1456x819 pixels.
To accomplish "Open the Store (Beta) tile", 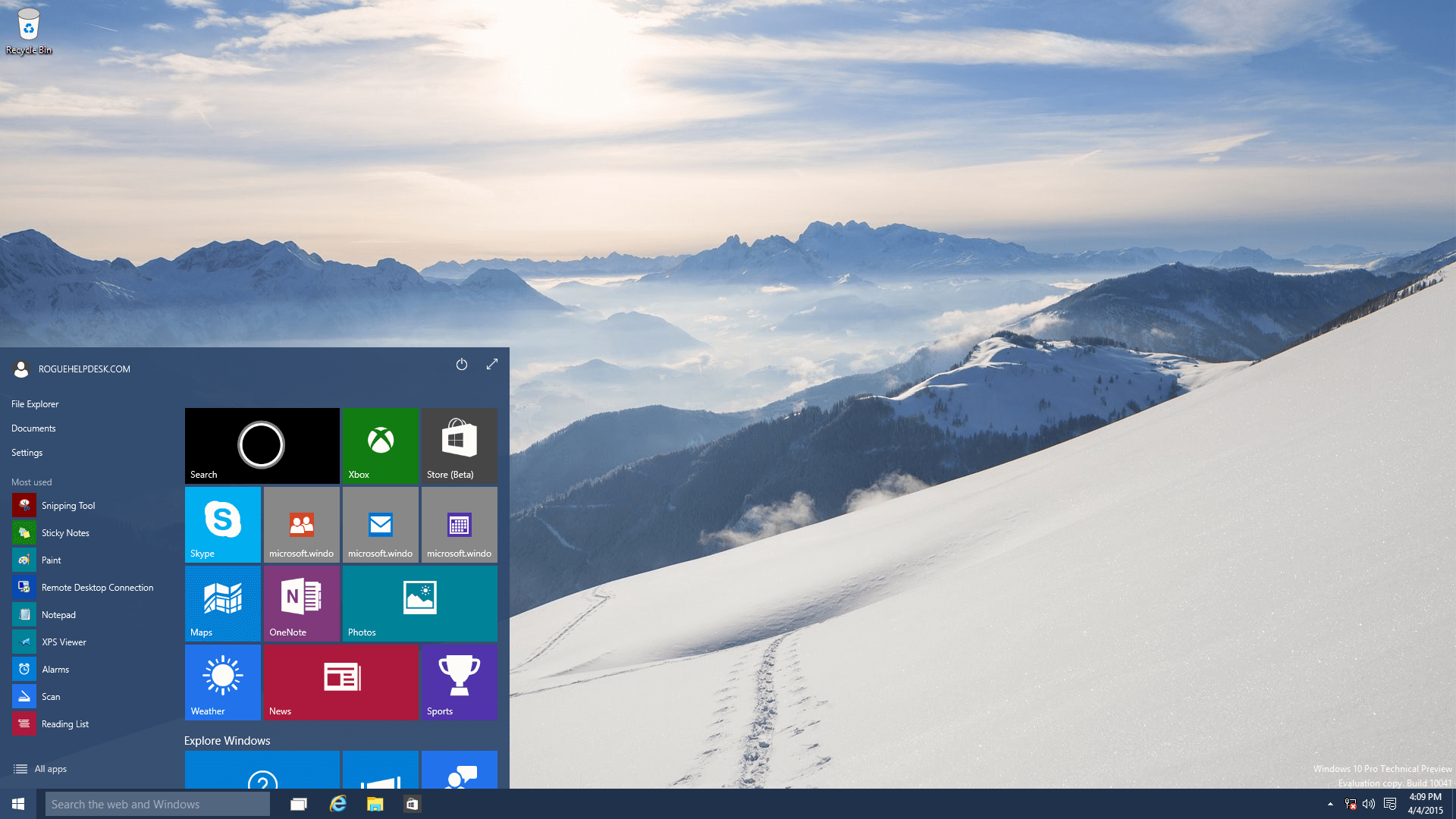I will (x=459, y=445).
